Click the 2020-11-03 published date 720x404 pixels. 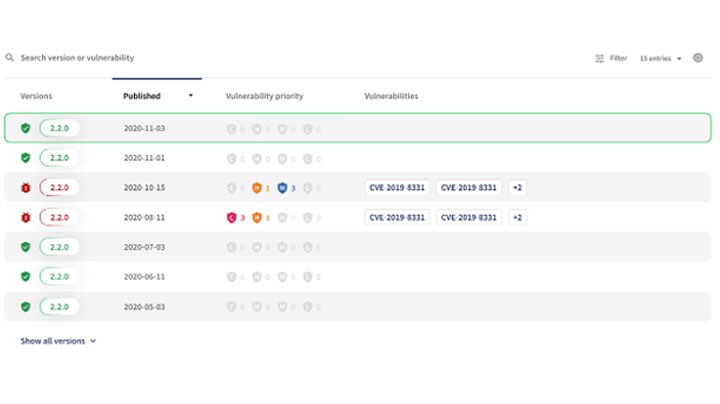click(144, 128)
